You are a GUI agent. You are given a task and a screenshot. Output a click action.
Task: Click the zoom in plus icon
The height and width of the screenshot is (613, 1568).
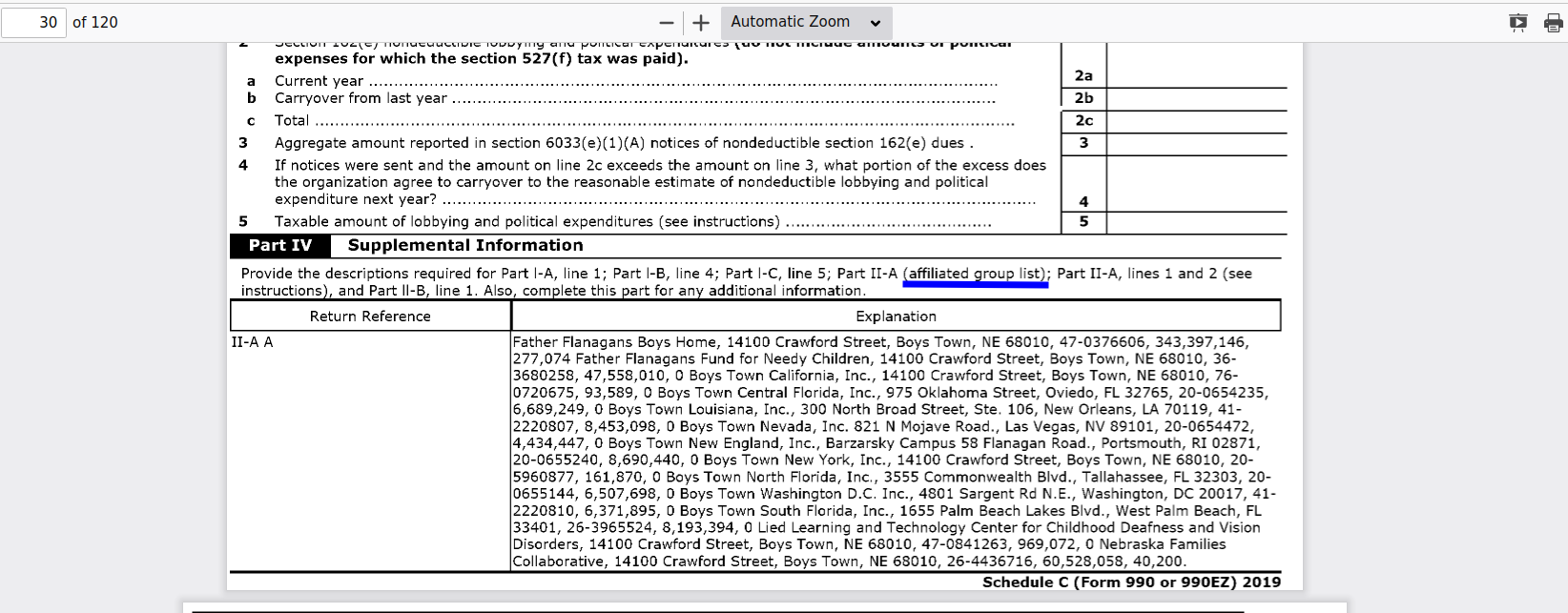(701, 22)
